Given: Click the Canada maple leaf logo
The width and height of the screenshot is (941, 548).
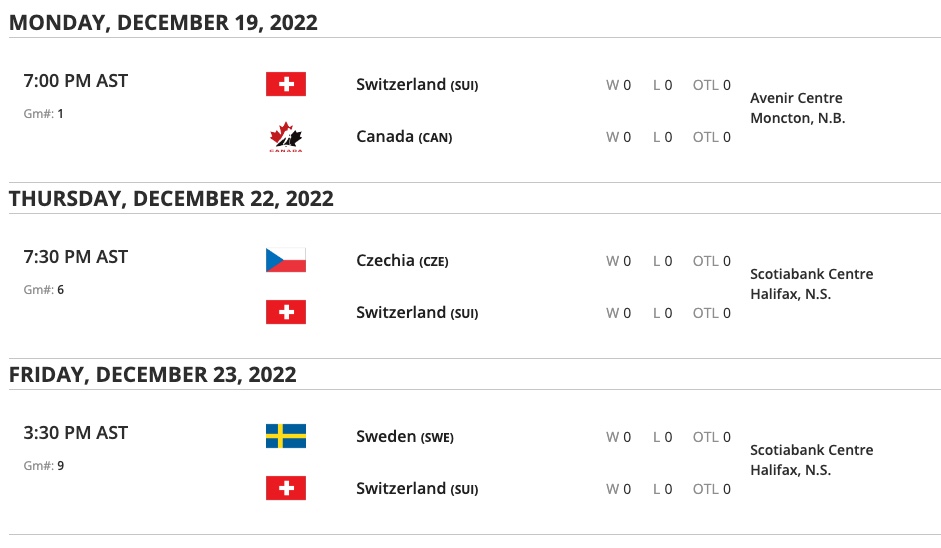Looking at the screenshot, I should (x=285, y=137).
